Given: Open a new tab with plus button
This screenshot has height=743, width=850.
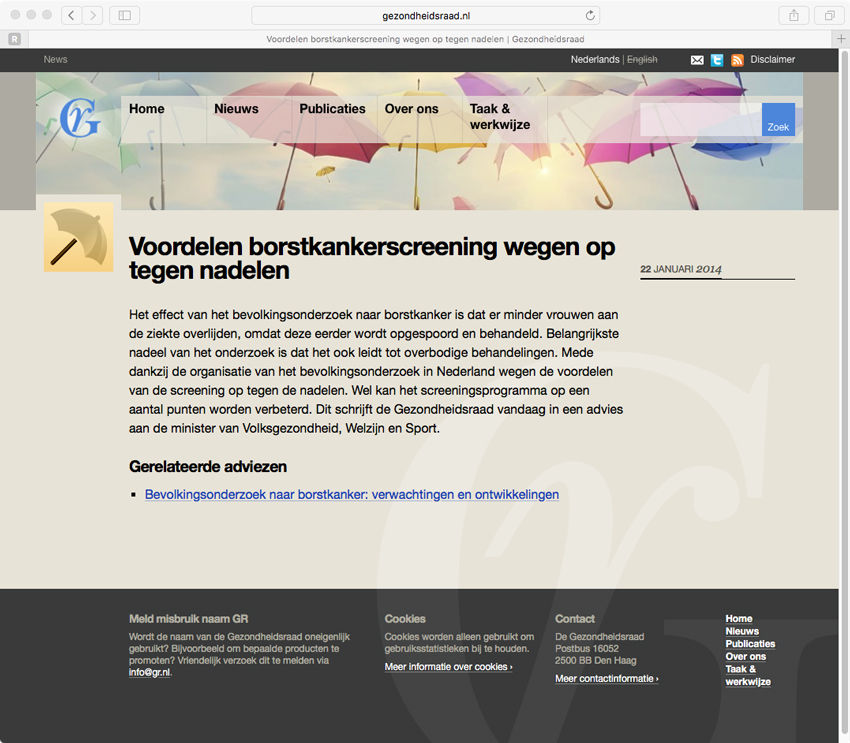Looking at the screenshot, I should point(840,39).
